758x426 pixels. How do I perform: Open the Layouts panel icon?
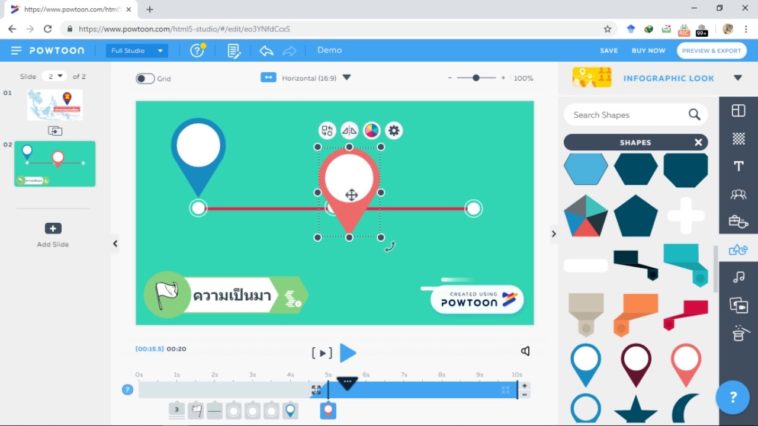pyautogui.click(x=738, y=111)
